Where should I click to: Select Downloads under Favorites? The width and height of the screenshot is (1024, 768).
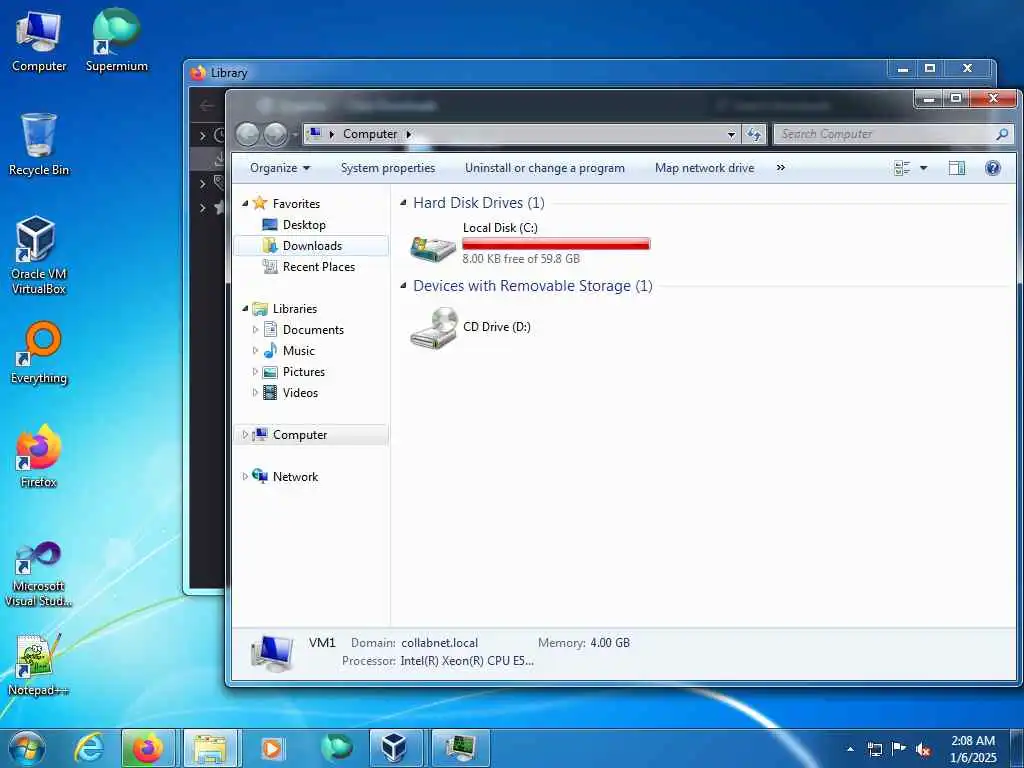[310, 246]
